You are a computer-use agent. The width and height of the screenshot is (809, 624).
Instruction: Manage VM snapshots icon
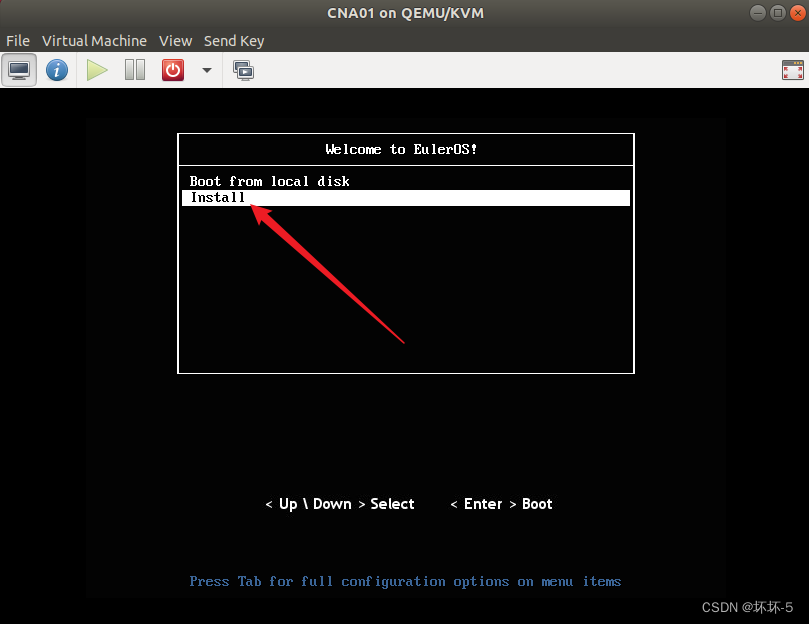[x=244, y=70]
